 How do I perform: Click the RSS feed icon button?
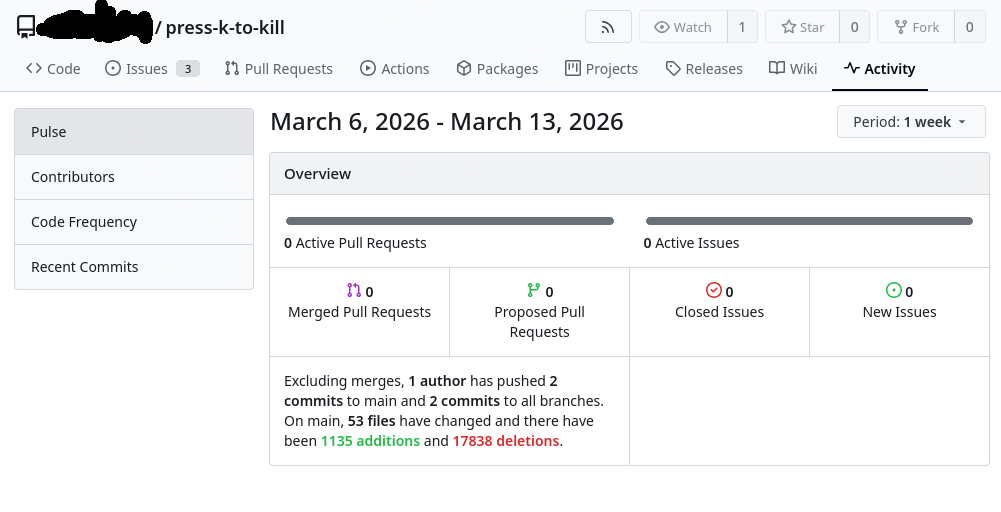pyautogui.click(x=608, y=27)
